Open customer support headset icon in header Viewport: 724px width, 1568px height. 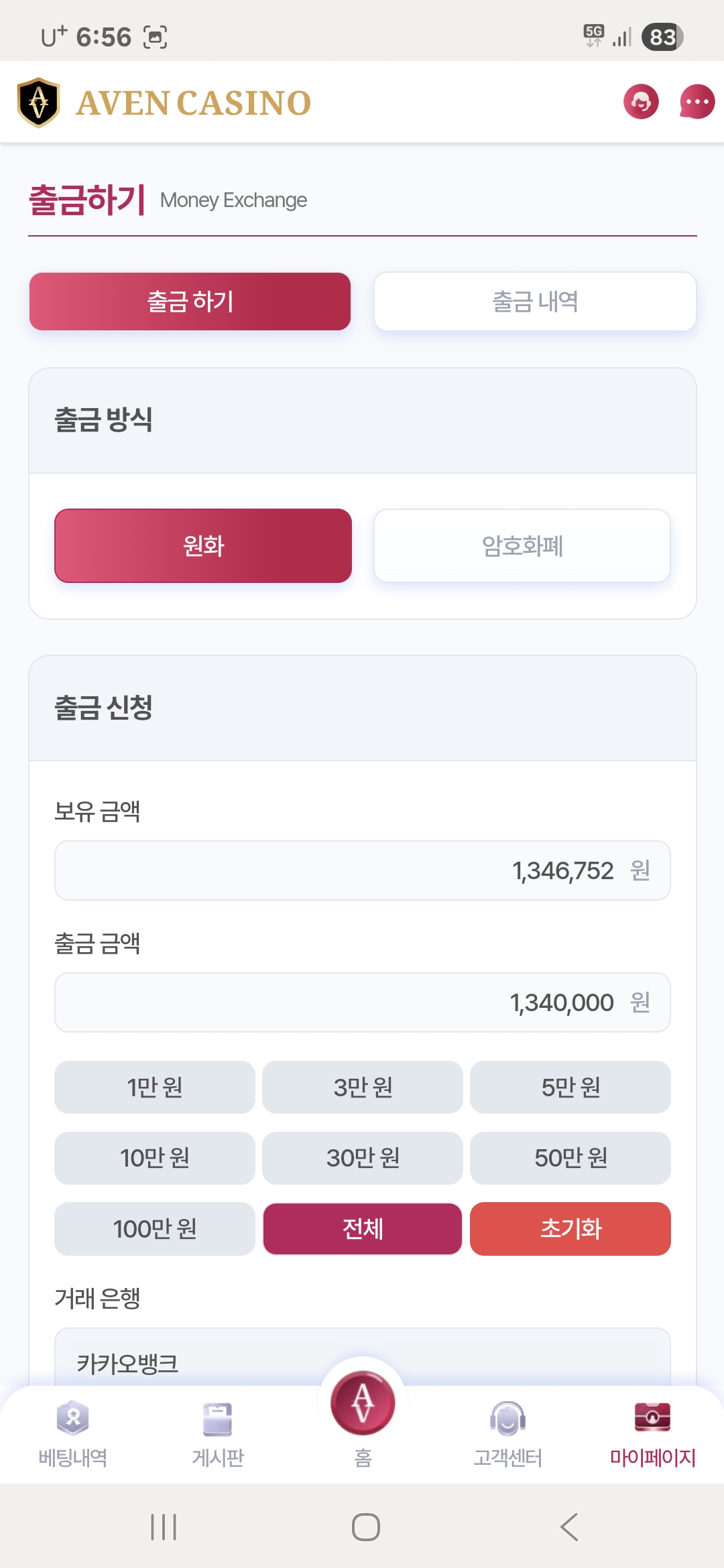[641, 102]
